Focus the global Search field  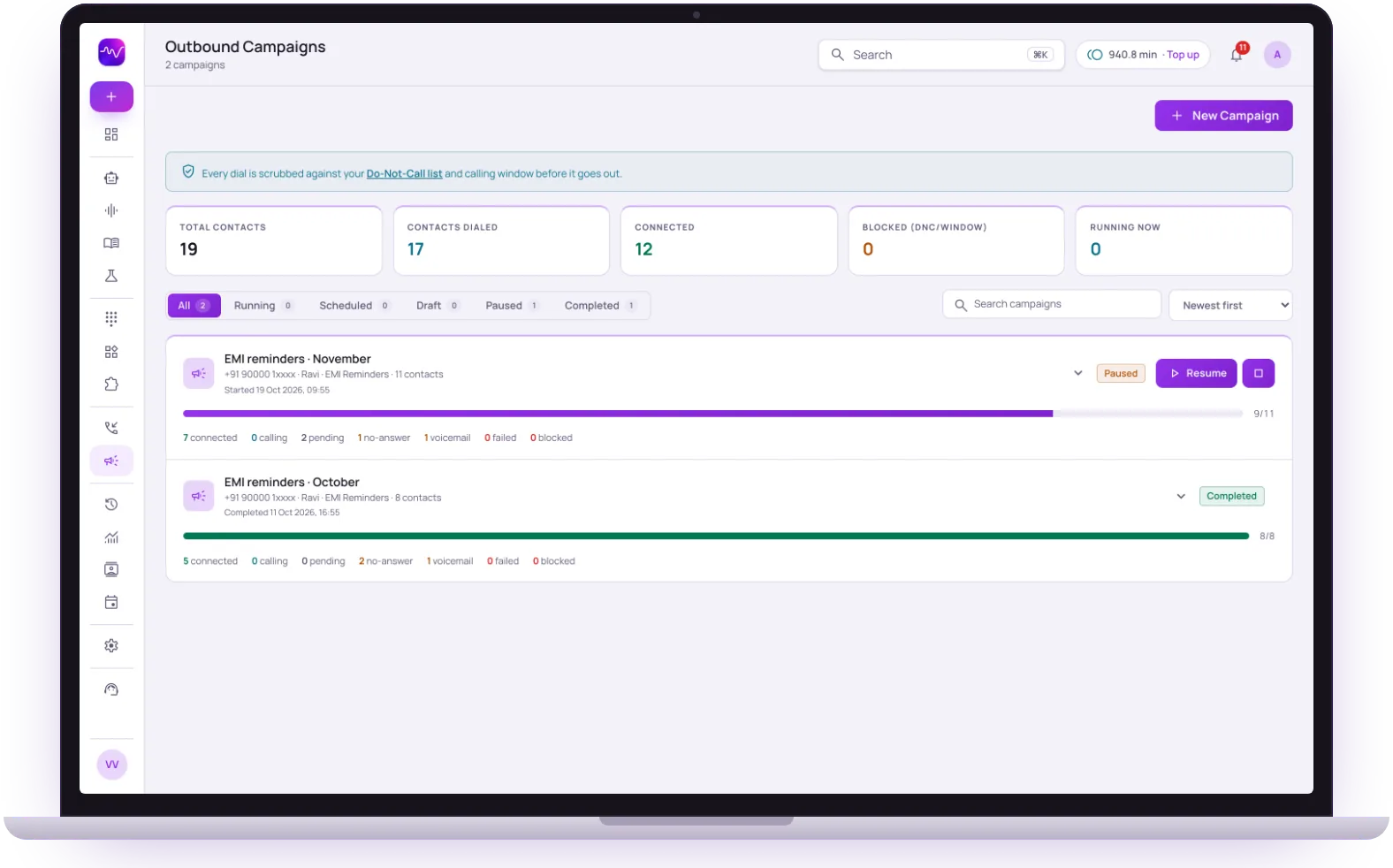(941, 55)
